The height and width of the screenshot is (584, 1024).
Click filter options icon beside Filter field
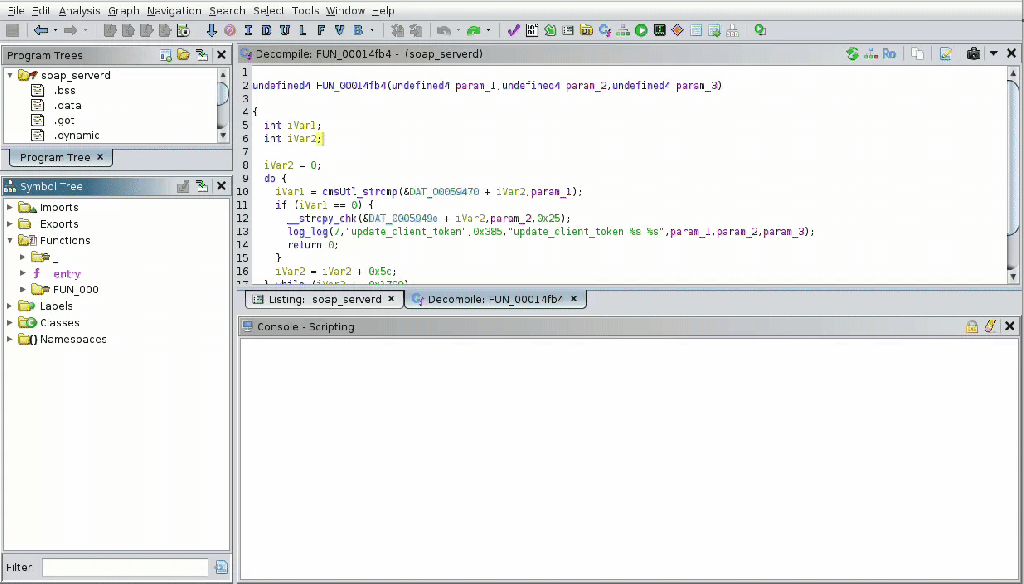tap(221, 567)
